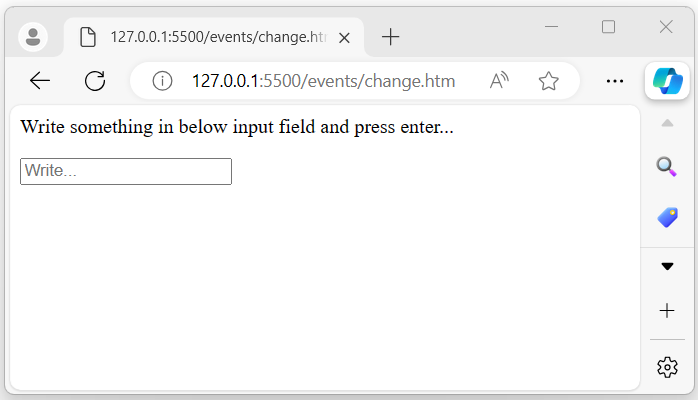Open the sidebar Shopping tag icon
Screen dimensions: 698x400
(x=667, y=217)
